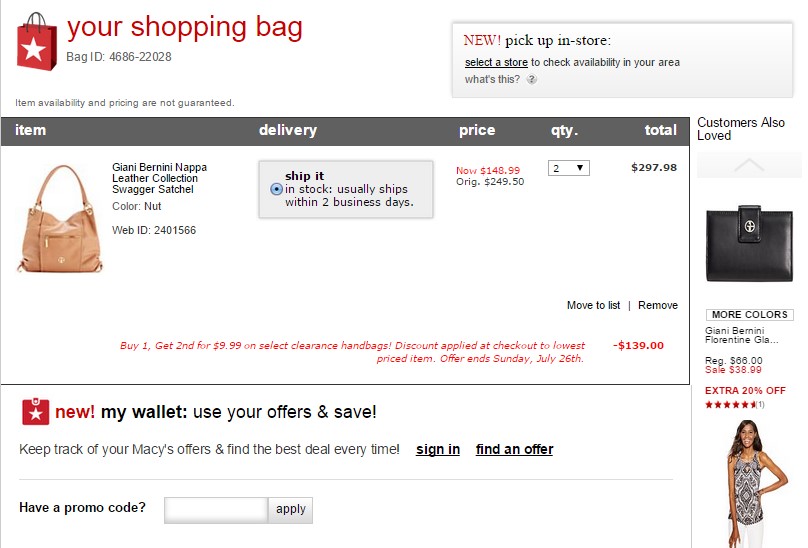Remove the satchel from the bag
Image resolution: width=808 pixels, height=548 pixels.
(x=658, y=305)
